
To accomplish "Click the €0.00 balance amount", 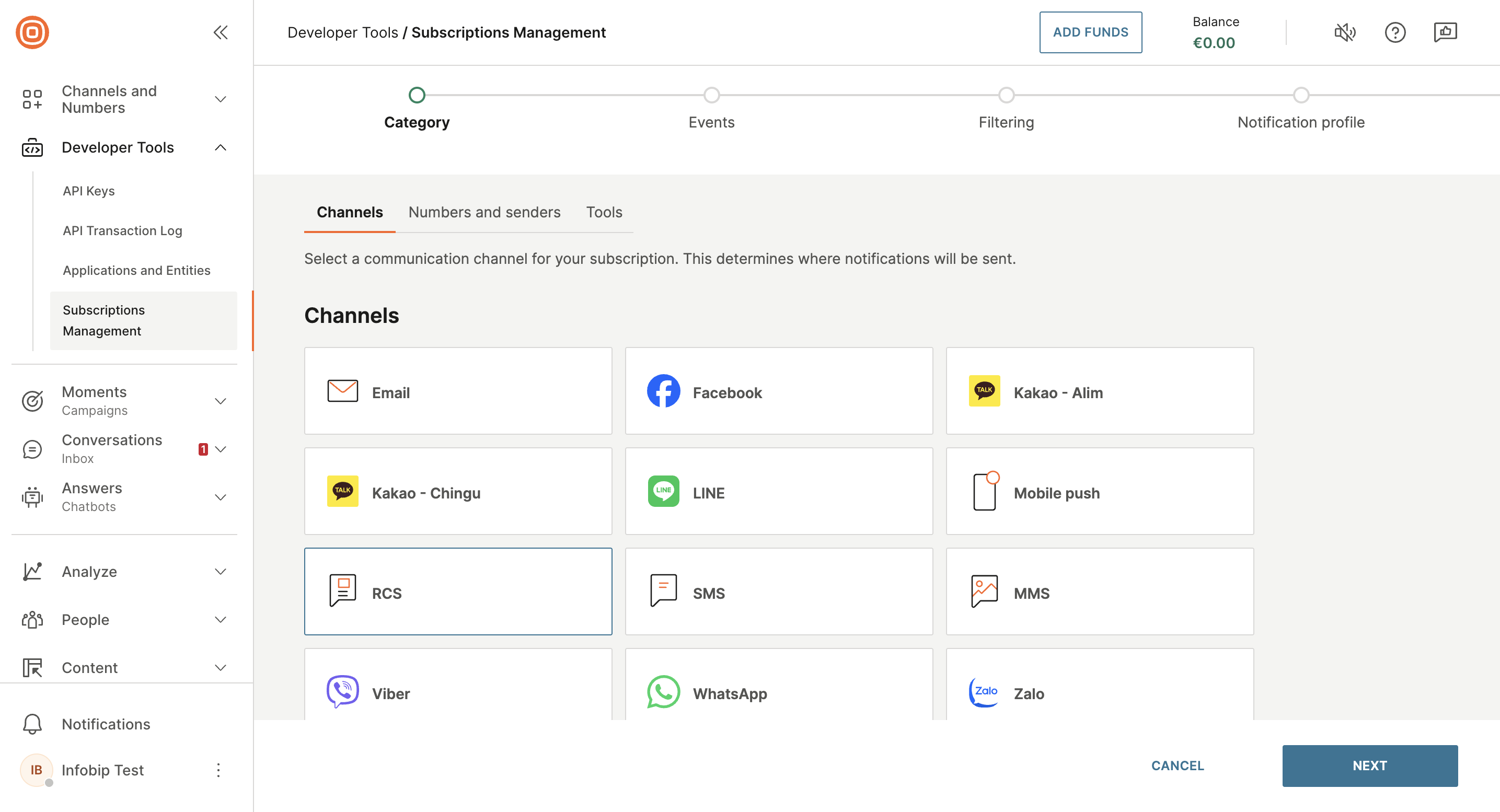I will 1214,43.
